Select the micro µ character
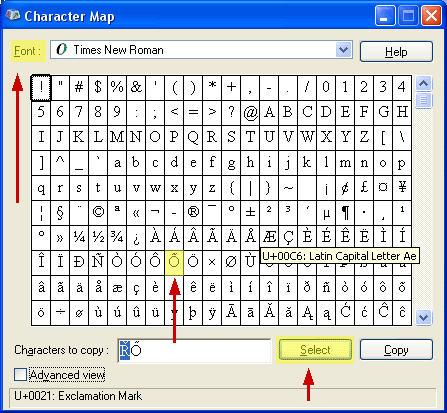 coord(326,213)
